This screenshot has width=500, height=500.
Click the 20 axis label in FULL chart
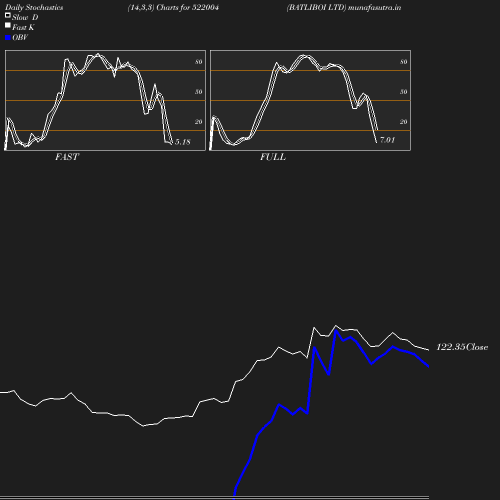click(404, 122)
